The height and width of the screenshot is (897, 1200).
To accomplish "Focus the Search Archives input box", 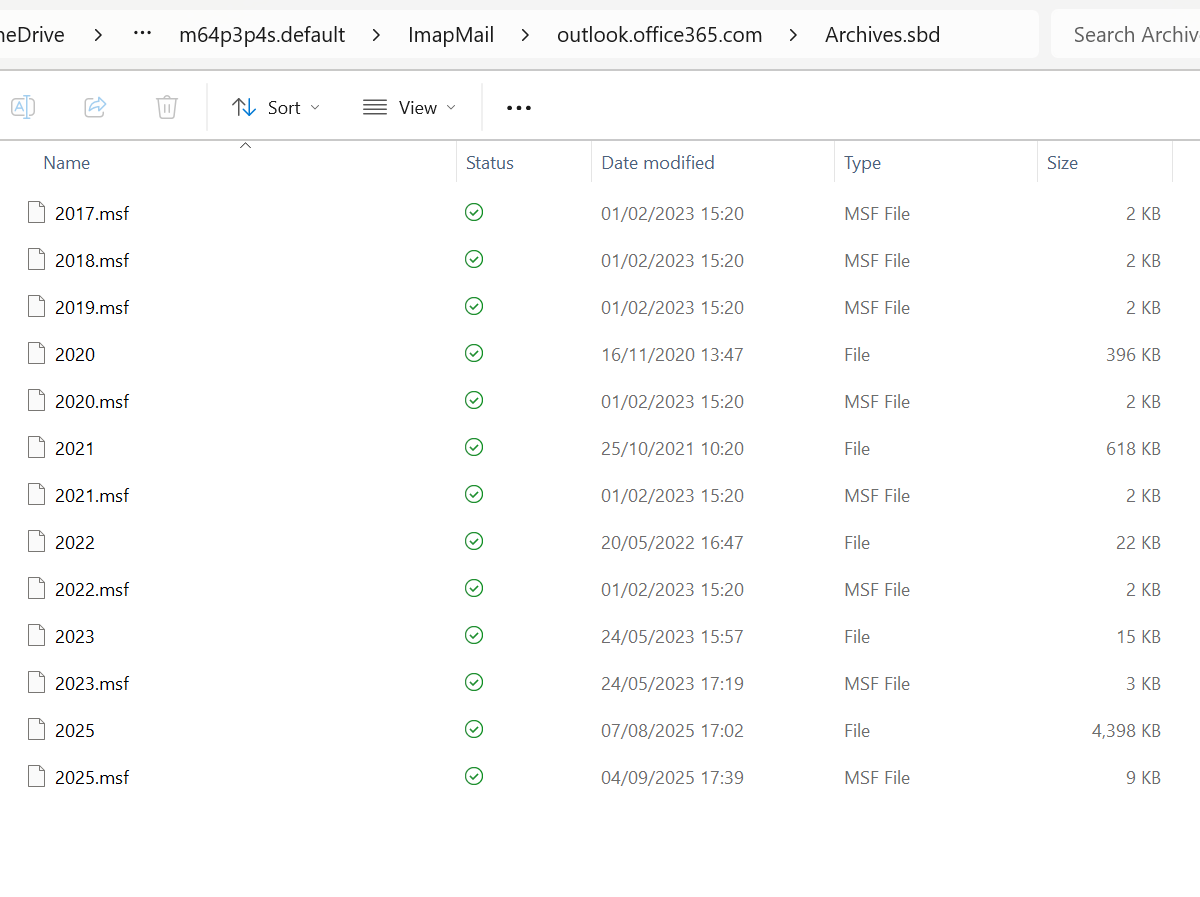I will point(1130,35).
